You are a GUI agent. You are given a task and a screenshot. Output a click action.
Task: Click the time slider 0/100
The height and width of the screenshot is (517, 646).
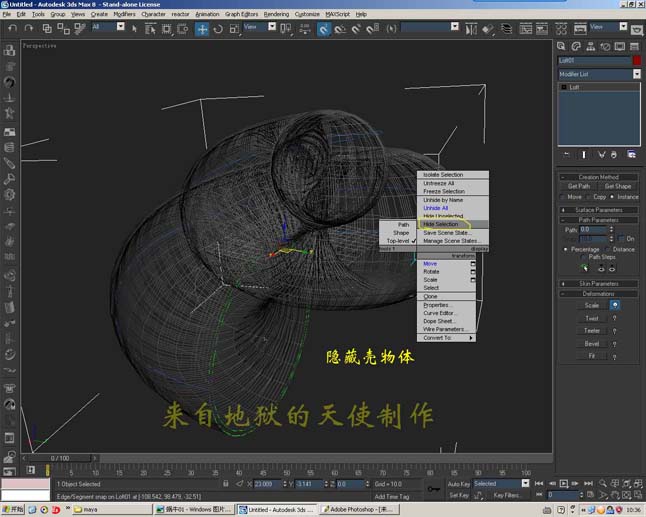pyautogui.click(x=60, y=458)
